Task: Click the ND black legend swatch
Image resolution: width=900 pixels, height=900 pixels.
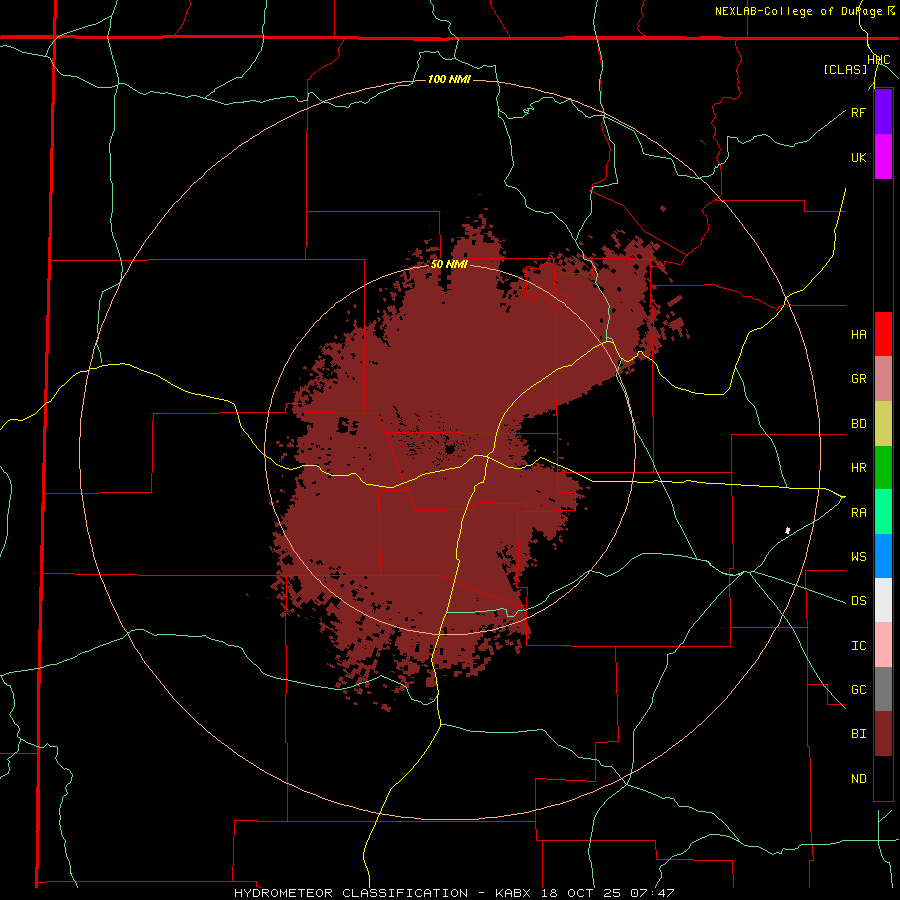Action: [x=883, y=778]
